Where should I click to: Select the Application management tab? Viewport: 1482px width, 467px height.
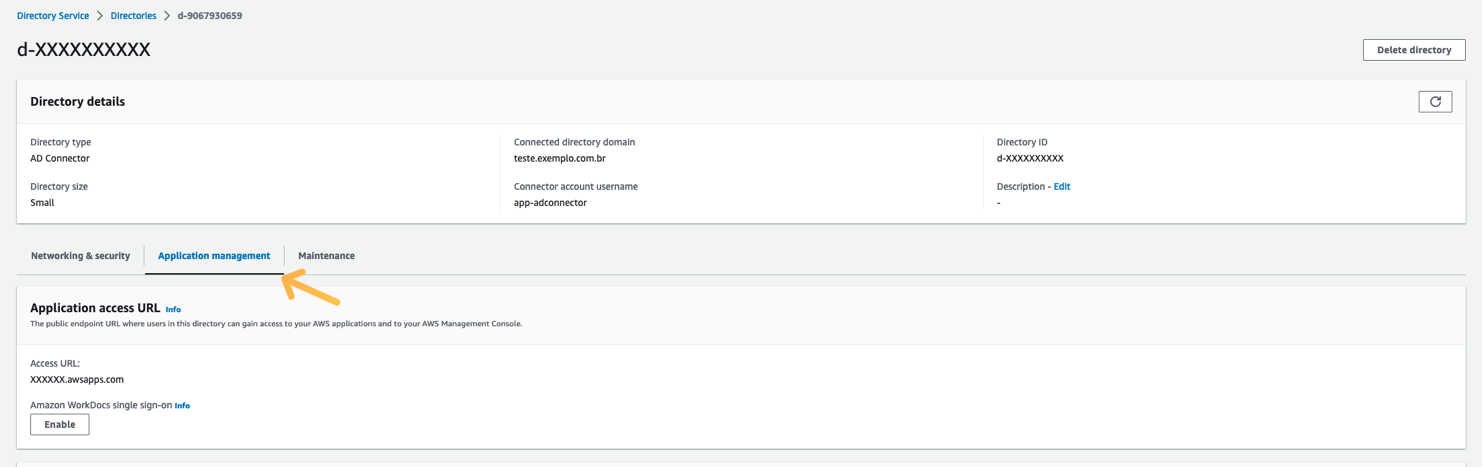click(x=214, y=256)
